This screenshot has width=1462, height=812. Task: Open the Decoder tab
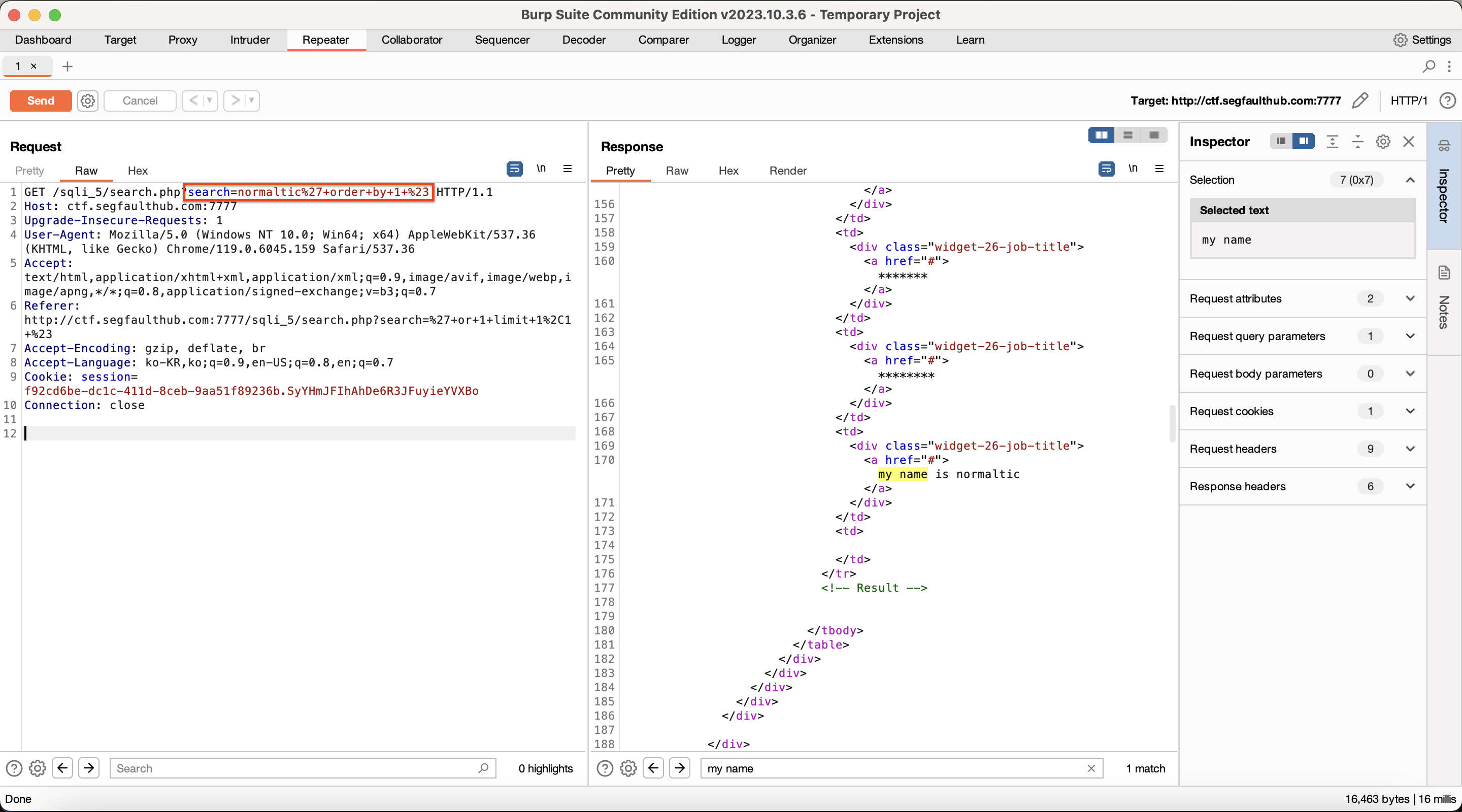point(583,40)
